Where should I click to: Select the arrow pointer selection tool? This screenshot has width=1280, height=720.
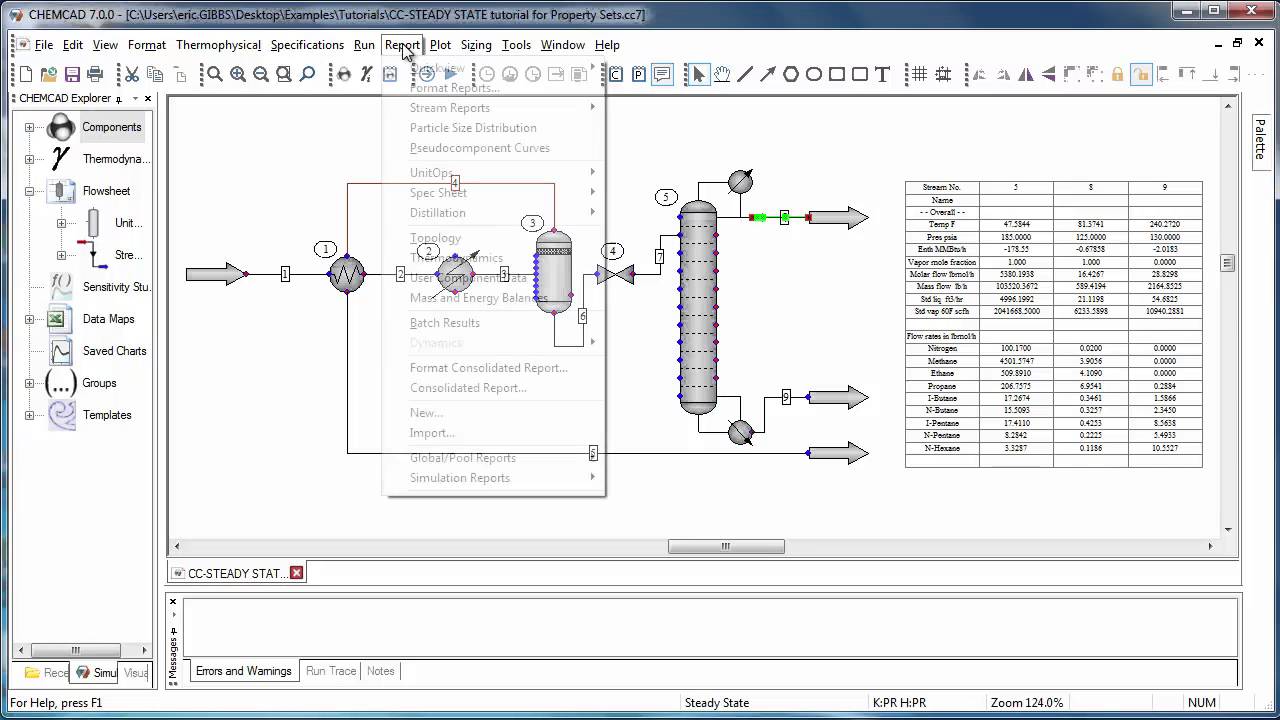coord(698,74)
